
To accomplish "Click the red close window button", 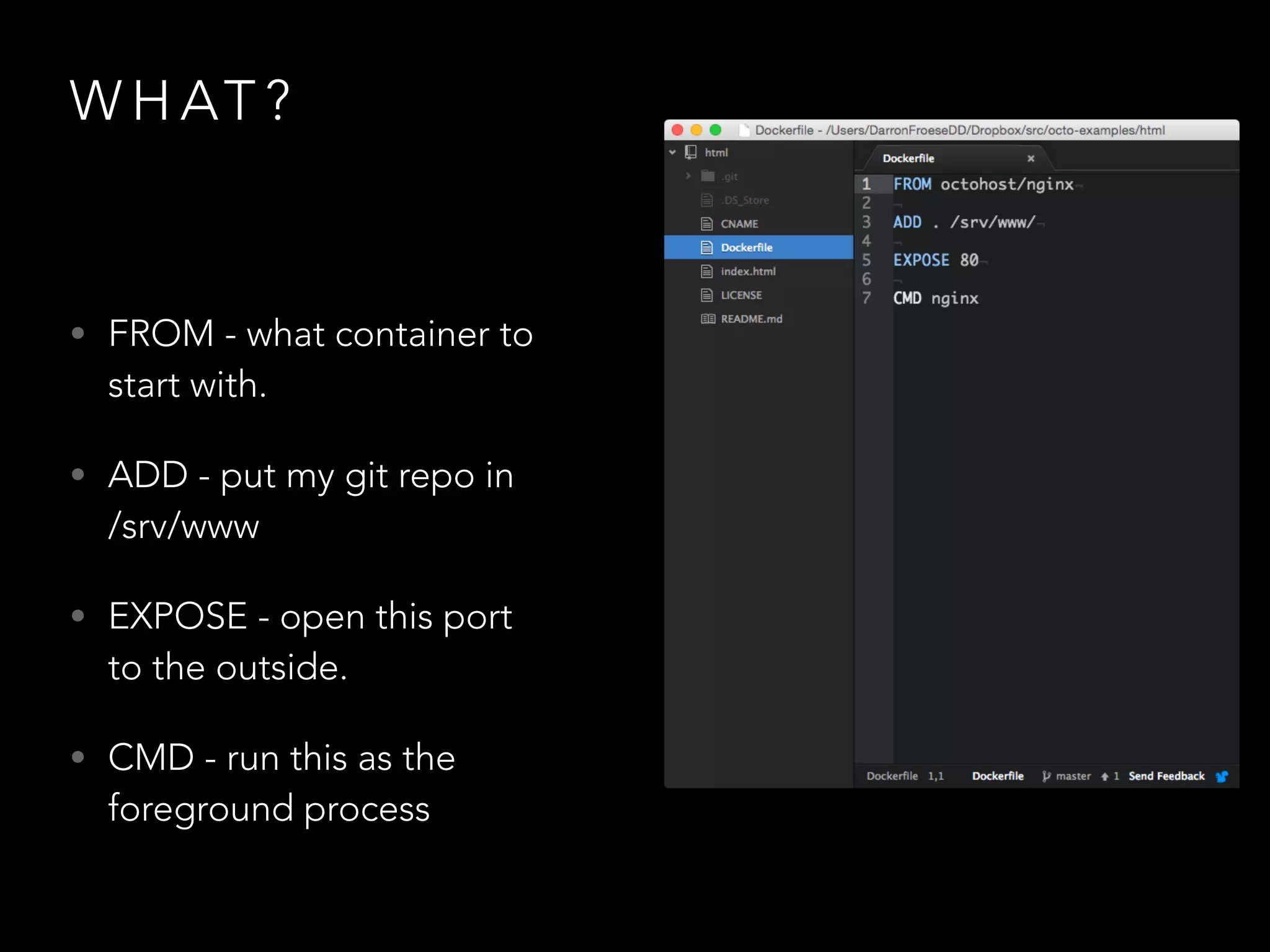I will [677, 130].
